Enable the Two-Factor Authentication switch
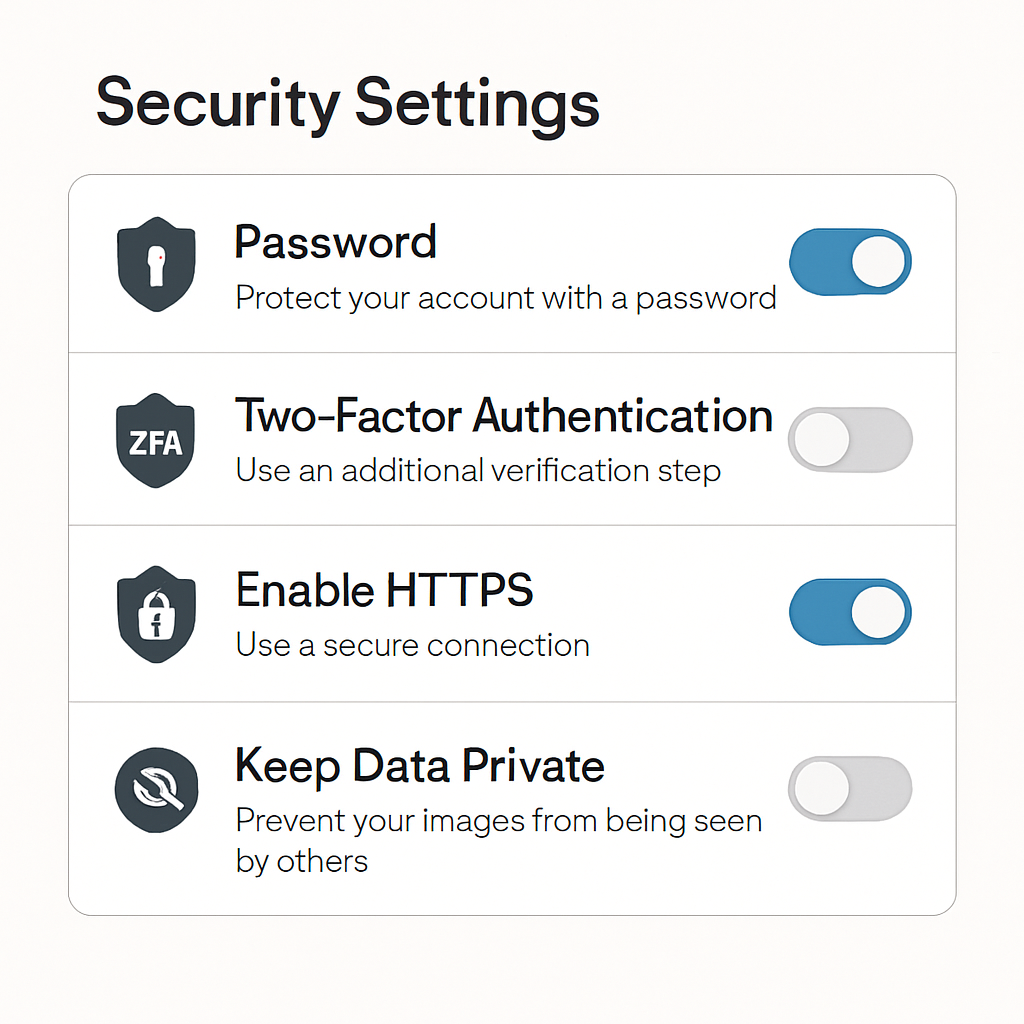Image resolution: width=1024 pixels, height=1024 pixels. (x=850, y=439)
